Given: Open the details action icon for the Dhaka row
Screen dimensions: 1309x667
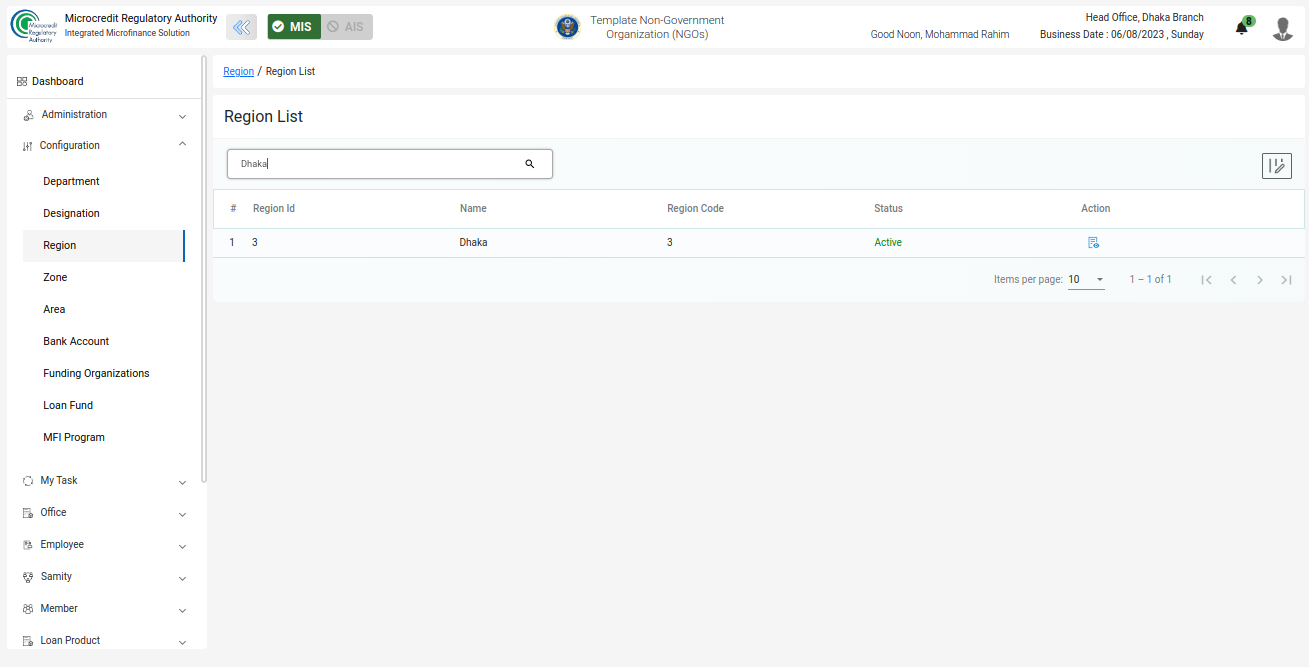Looking at the screenshot, I should coord(1093,242).
